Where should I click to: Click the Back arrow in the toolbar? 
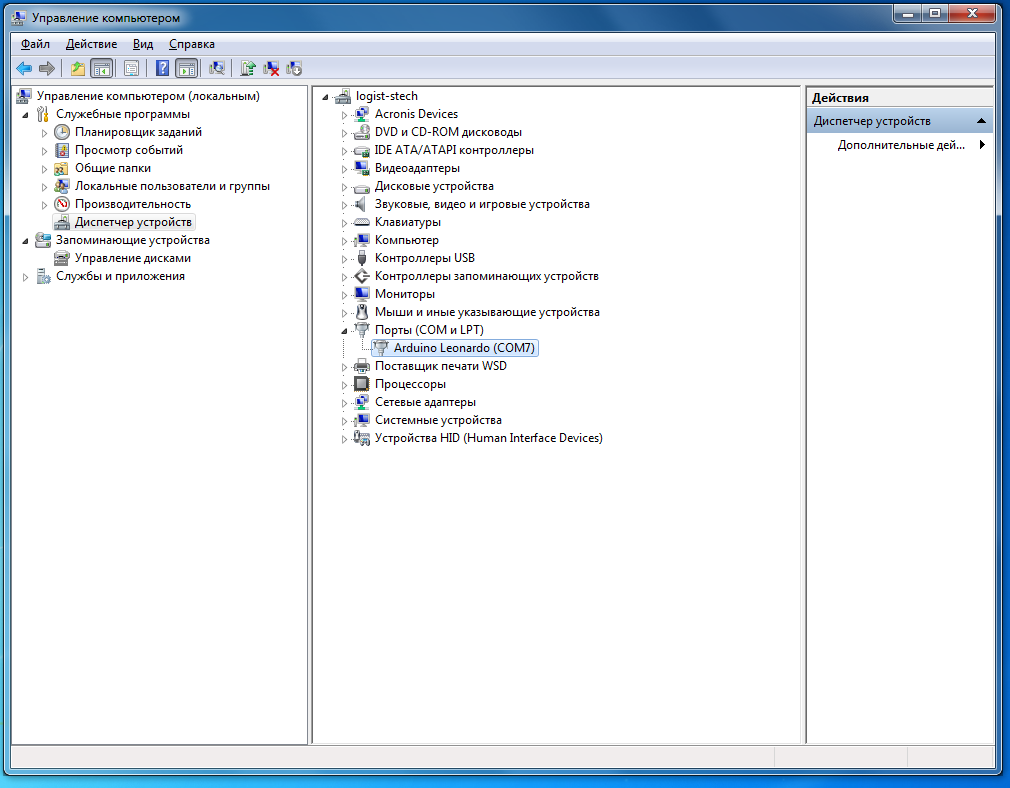(24, 68)
